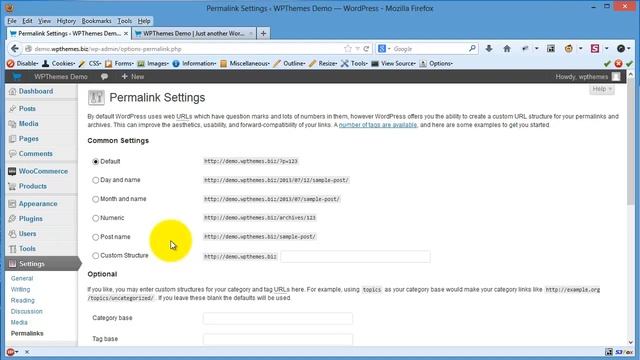Viewport: 640px width, 360px height.
Task: Choose the Post name radio button
Action: click(96, 237)
